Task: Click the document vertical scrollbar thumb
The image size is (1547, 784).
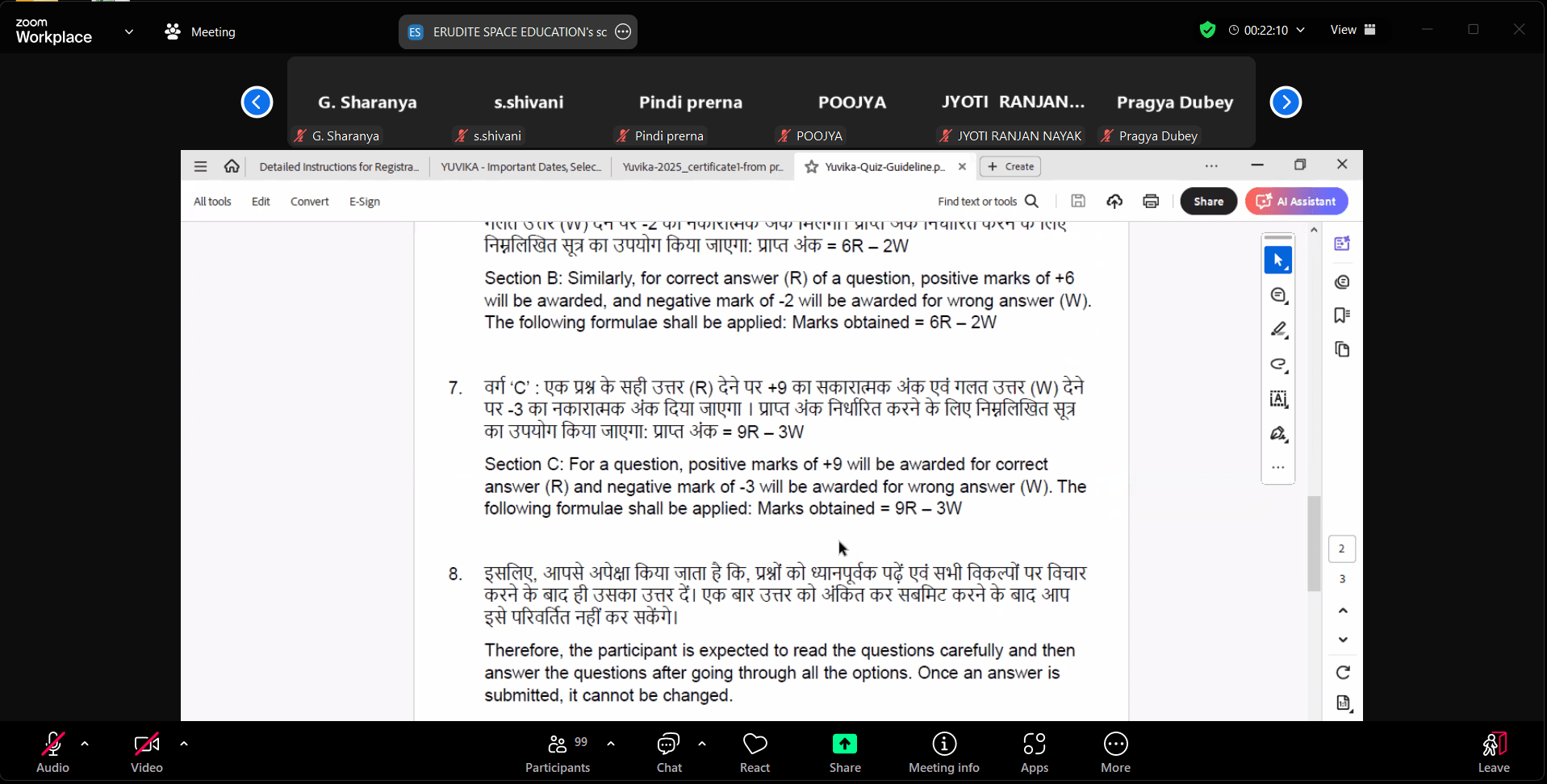Action: [x=1314, y=544]
